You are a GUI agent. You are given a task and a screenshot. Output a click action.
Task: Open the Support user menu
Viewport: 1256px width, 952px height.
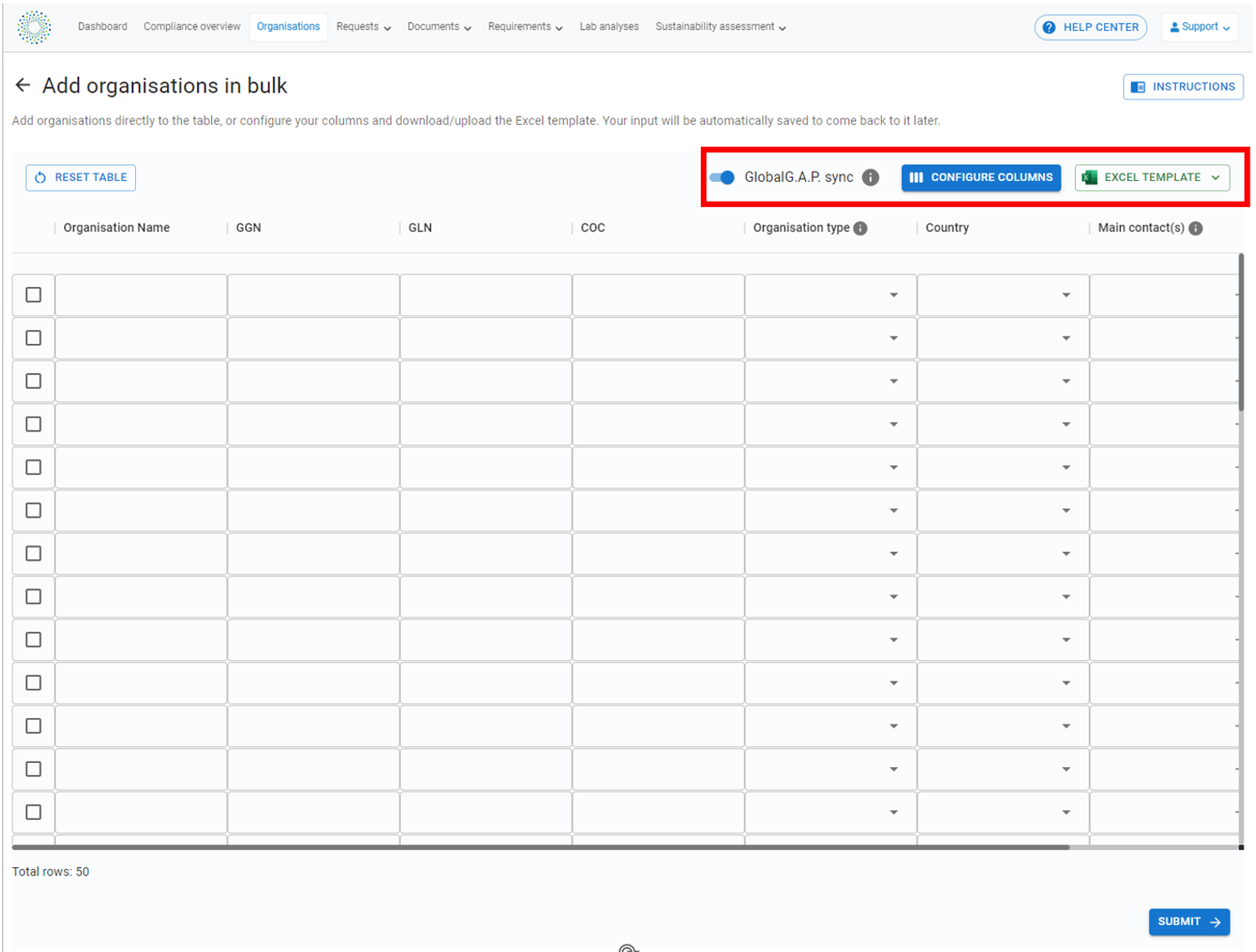1199,27
